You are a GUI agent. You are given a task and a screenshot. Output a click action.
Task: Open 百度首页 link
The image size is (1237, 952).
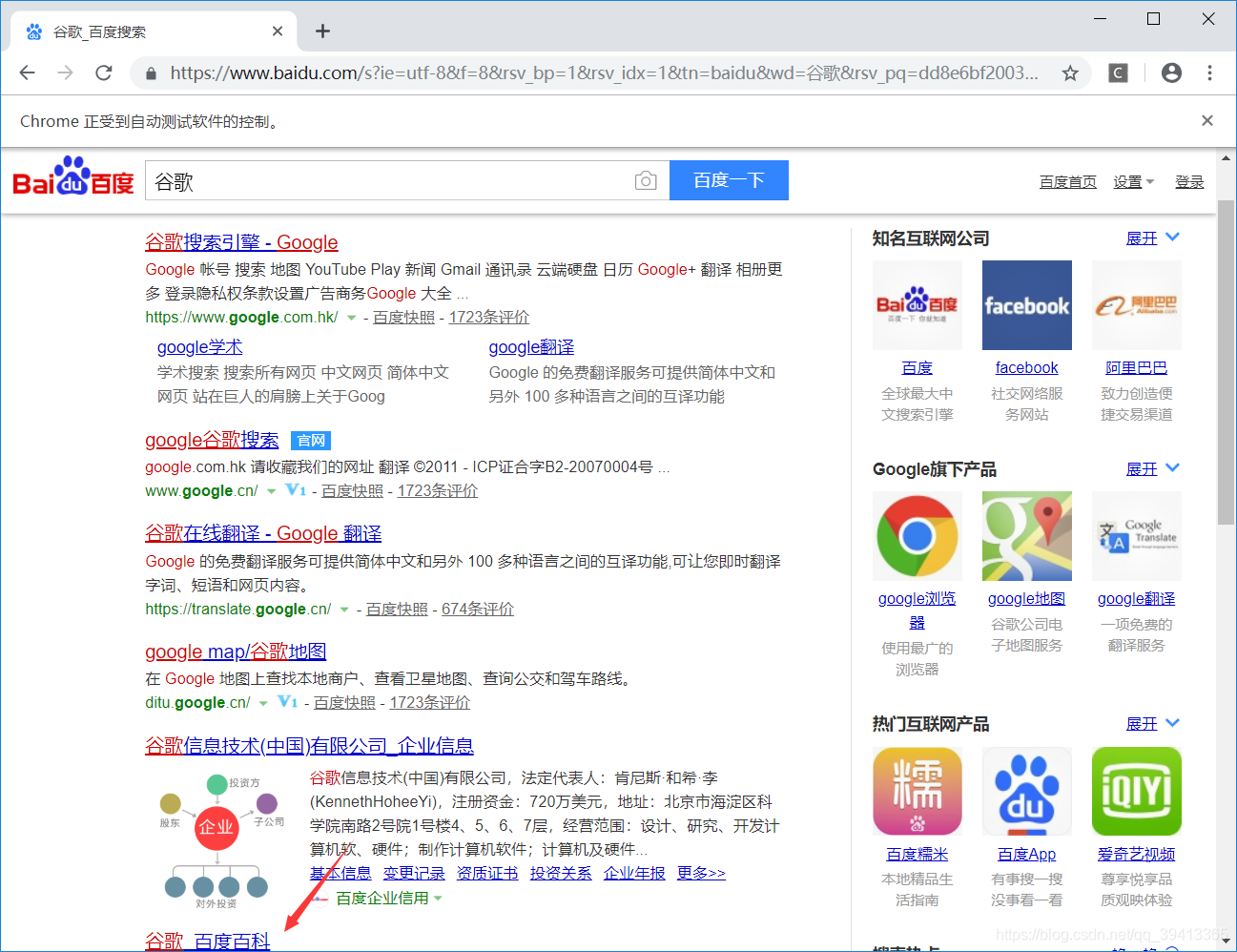click(x=1068, y=182)
